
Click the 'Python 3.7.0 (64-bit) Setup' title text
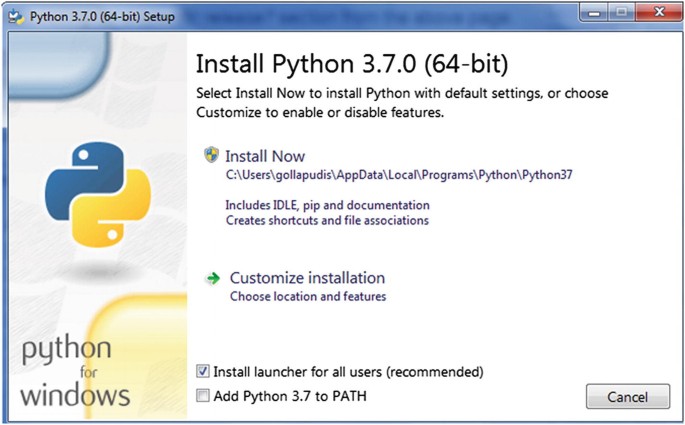tap(102, 17)
